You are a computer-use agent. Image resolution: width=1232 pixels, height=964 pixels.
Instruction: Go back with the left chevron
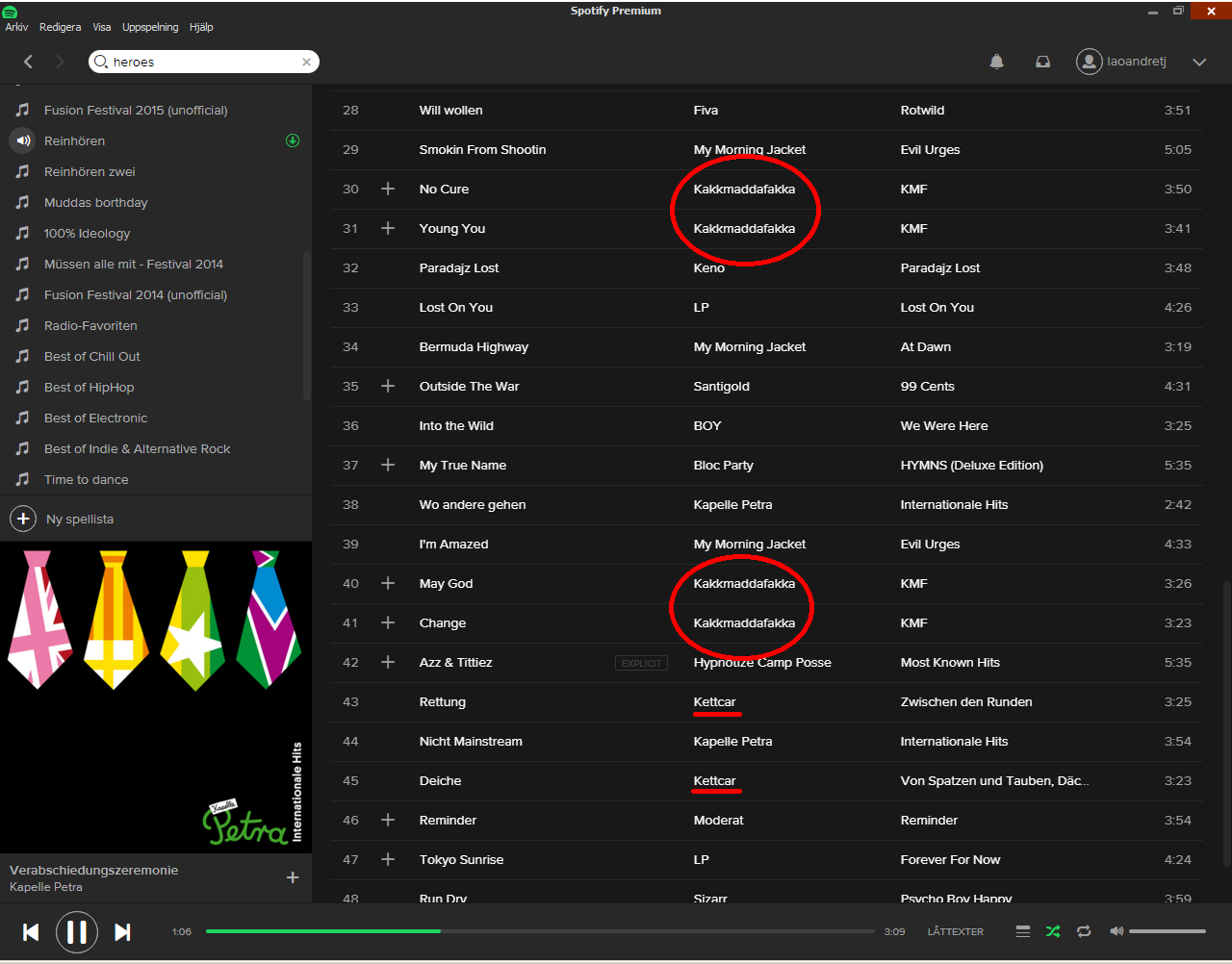pos(28,62)
